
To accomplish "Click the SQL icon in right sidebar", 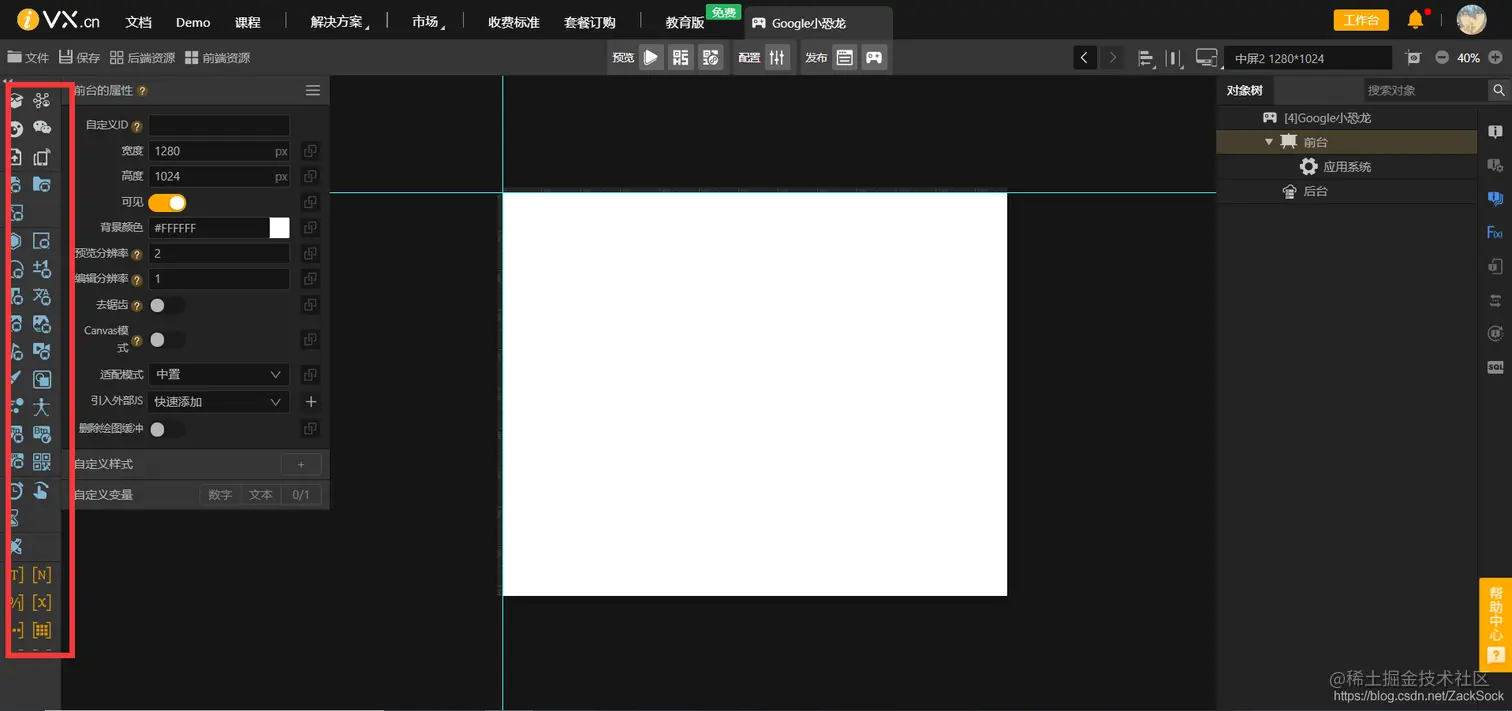I will [1495, 367].
